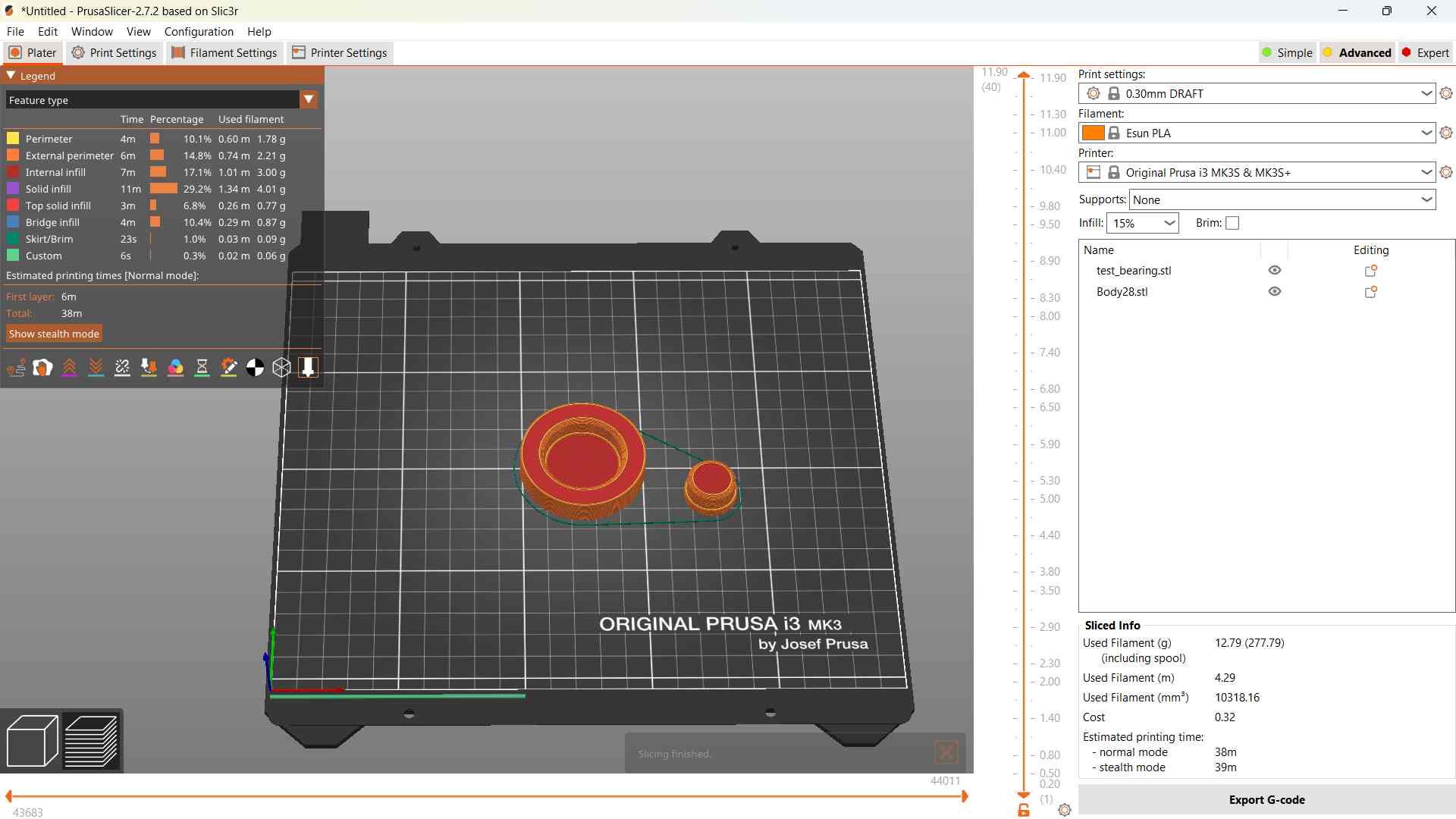Open the Configuration menu
Image resolution: width=1456 pixels, height=819 pixels.
coord(199,31)
